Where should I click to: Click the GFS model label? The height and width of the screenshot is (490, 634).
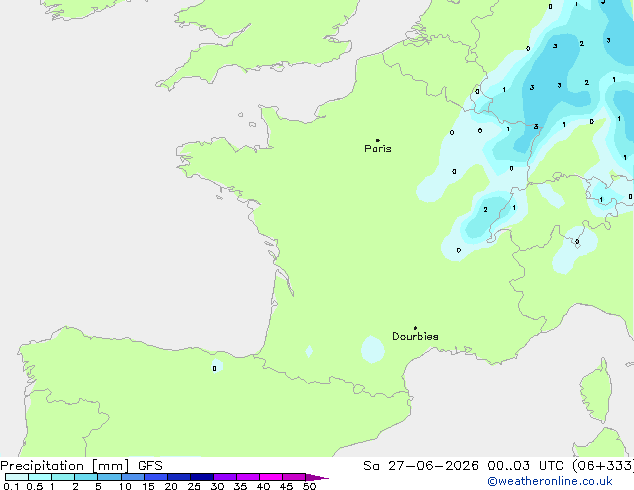pos(150,466)
